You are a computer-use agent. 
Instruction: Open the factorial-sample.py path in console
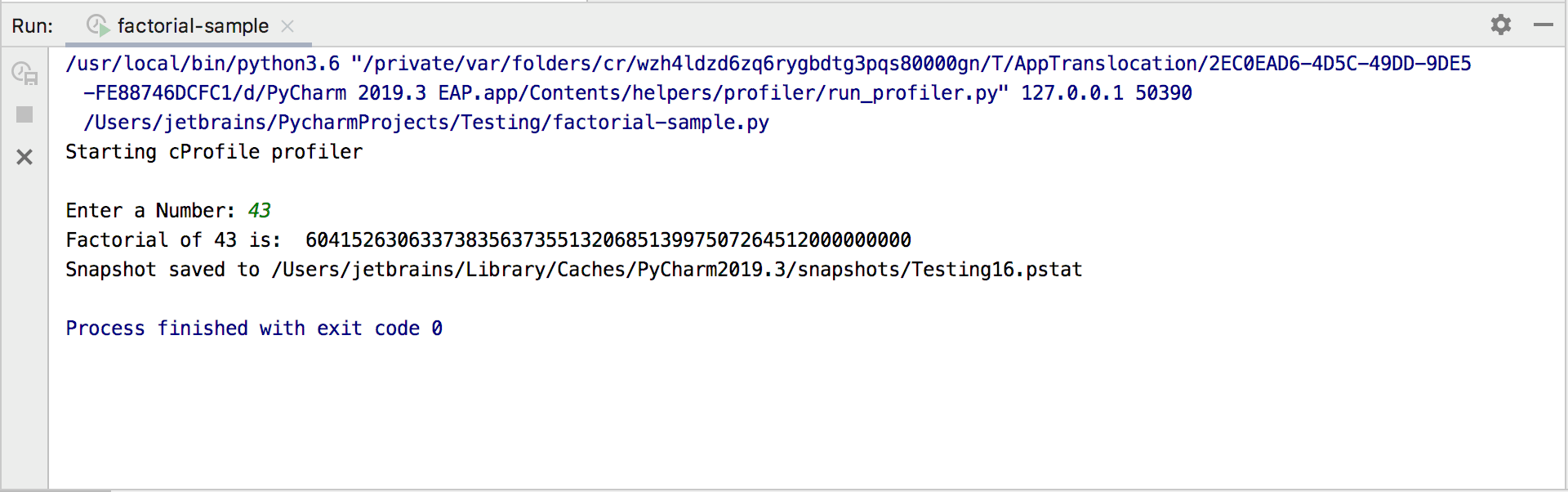coord(426,123)
